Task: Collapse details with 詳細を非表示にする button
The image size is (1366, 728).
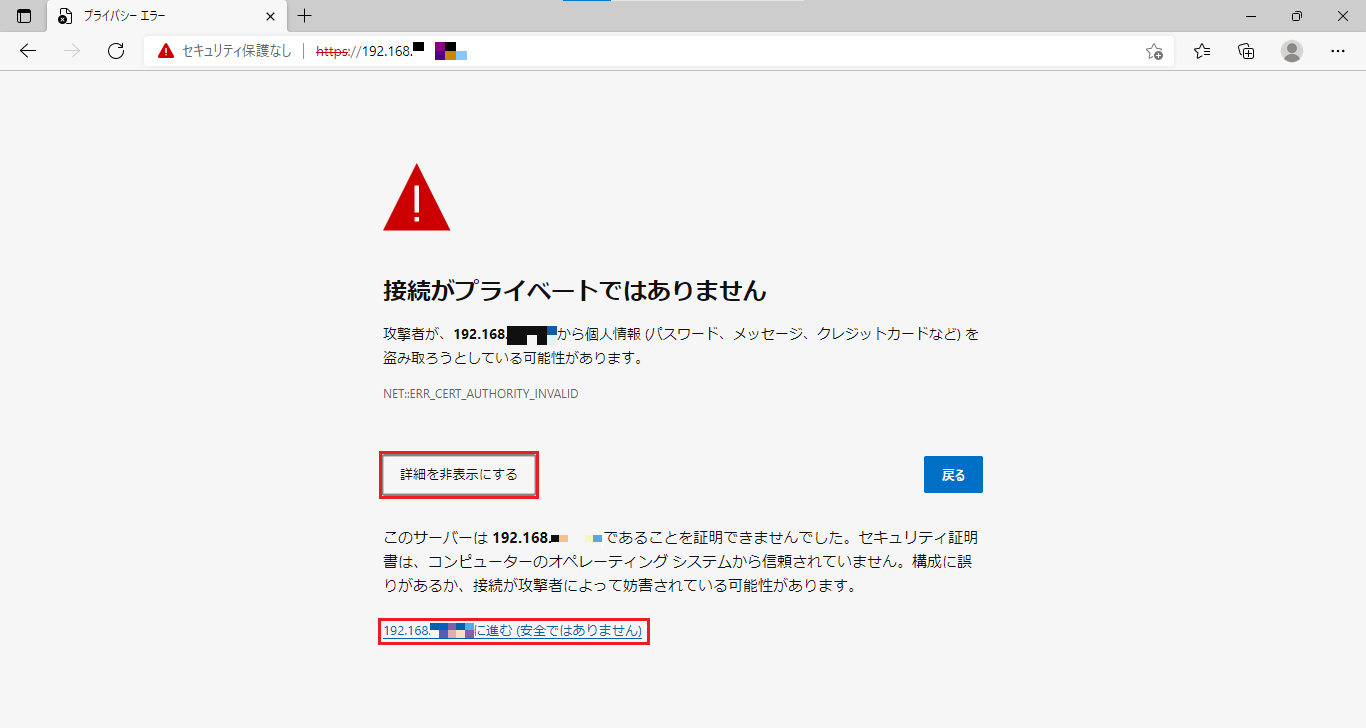Action: click(459, 475)
